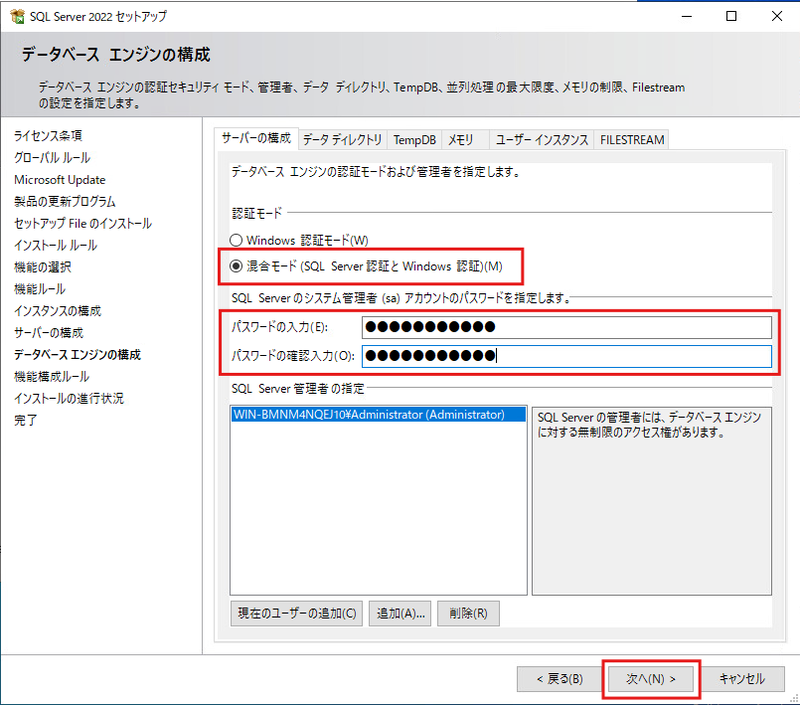
Task: Click the 削除(R) button
Action: point(468,613)
